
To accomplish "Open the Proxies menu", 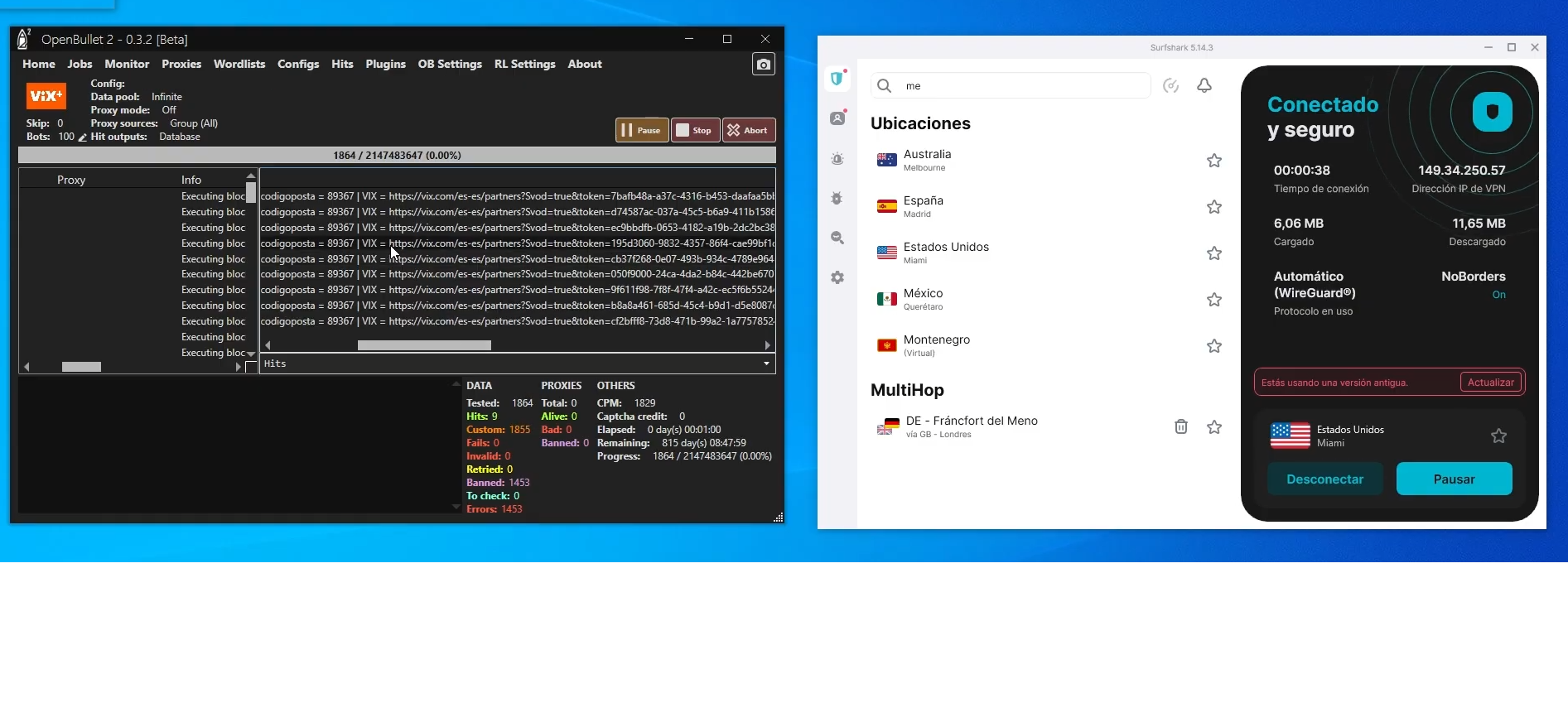I will point(181,64).
